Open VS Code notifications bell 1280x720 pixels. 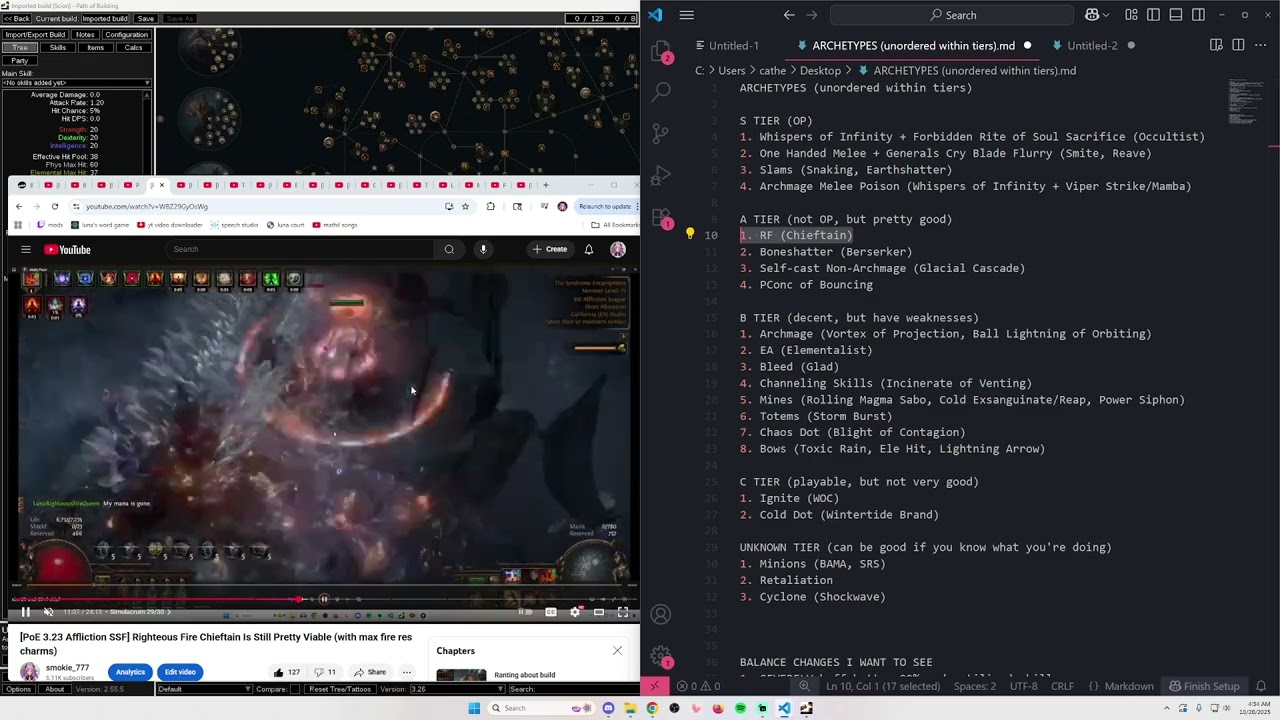(x=1261, y=686)
